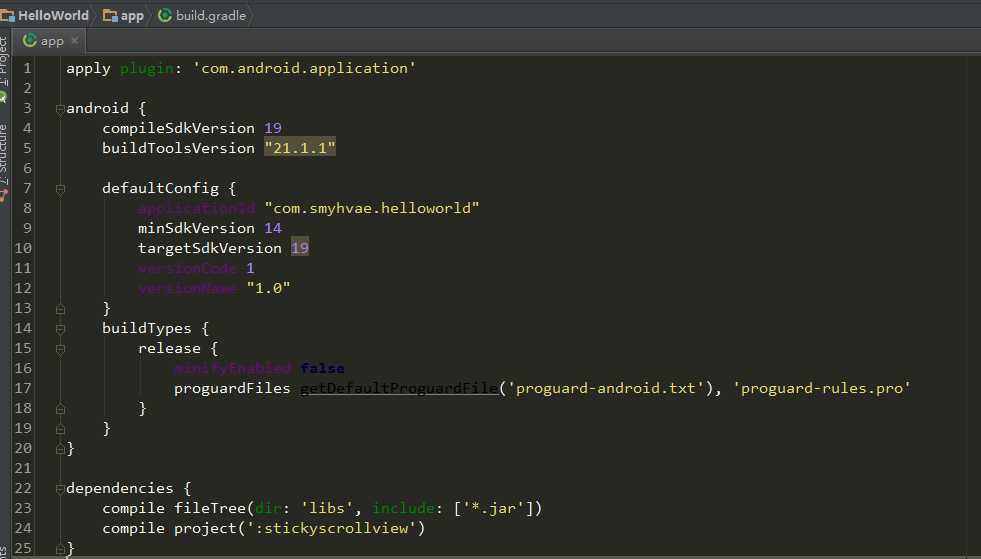Screen dimensions: 981x559
Task: Switch to the app editor tab
Action: [51, 41]
